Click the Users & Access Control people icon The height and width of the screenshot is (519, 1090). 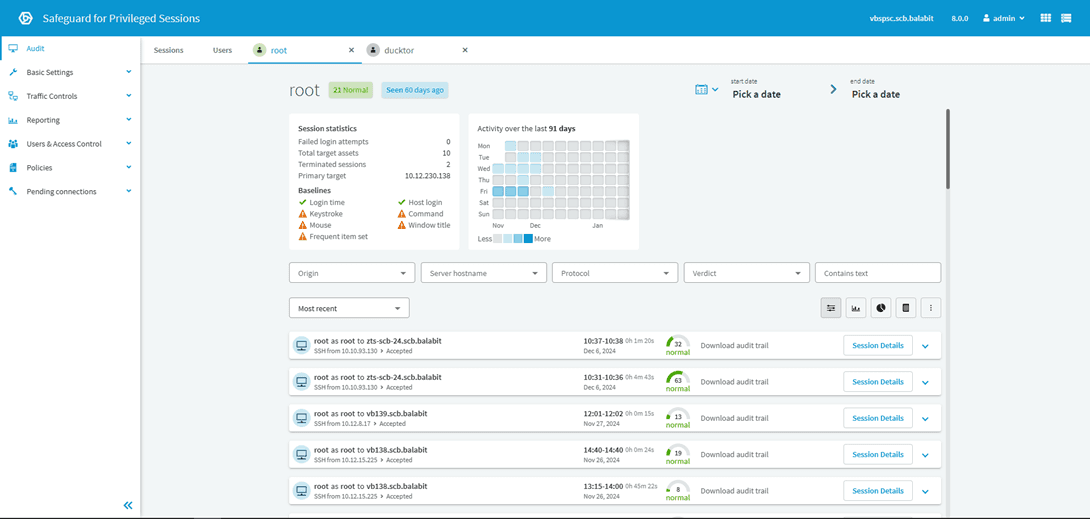13,144
